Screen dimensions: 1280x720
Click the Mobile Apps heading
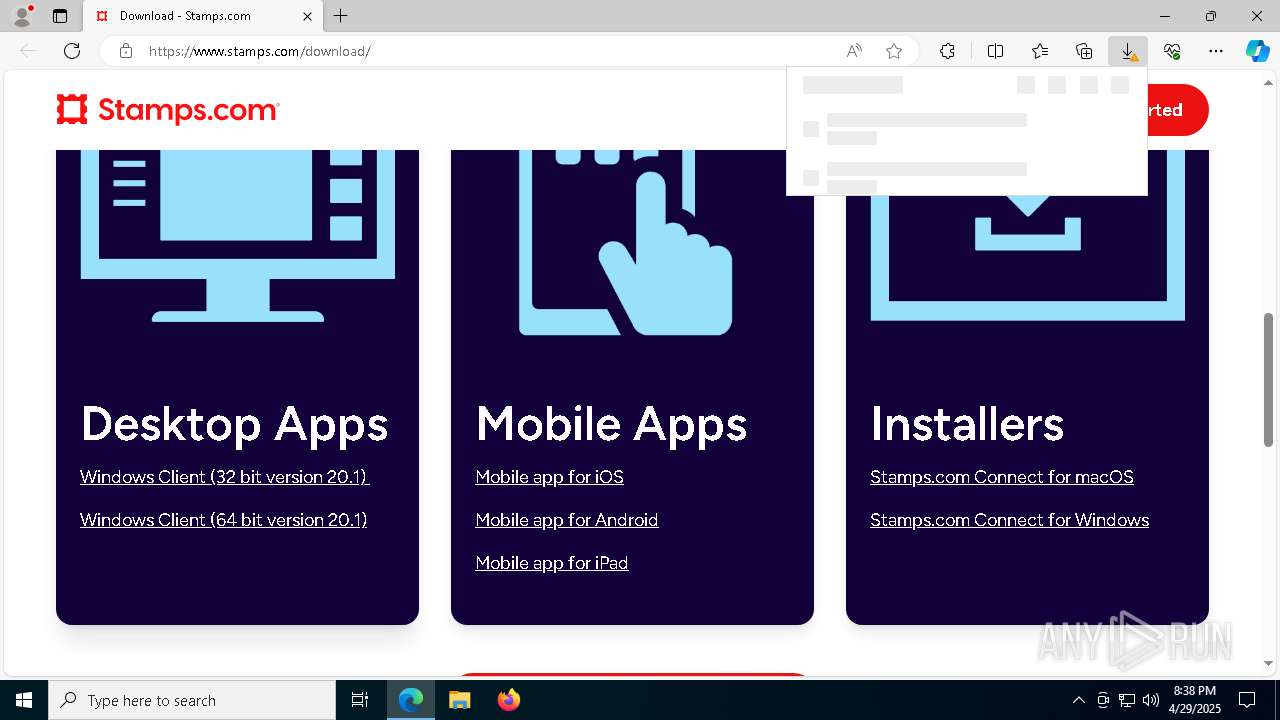tap(611, 424)
